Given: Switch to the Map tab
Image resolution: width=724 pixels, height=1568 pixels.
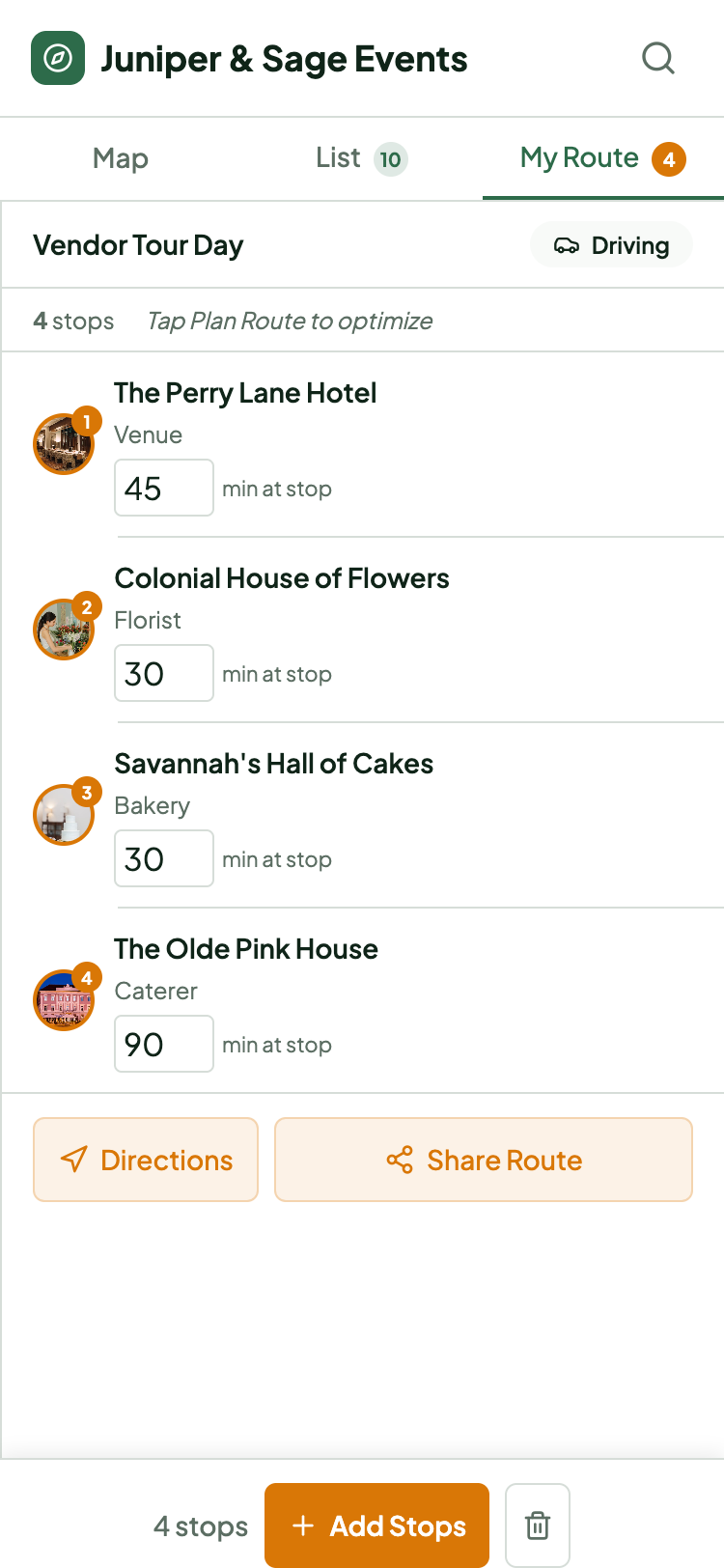Looking at the screenshot, I should (x=121, y=158).
